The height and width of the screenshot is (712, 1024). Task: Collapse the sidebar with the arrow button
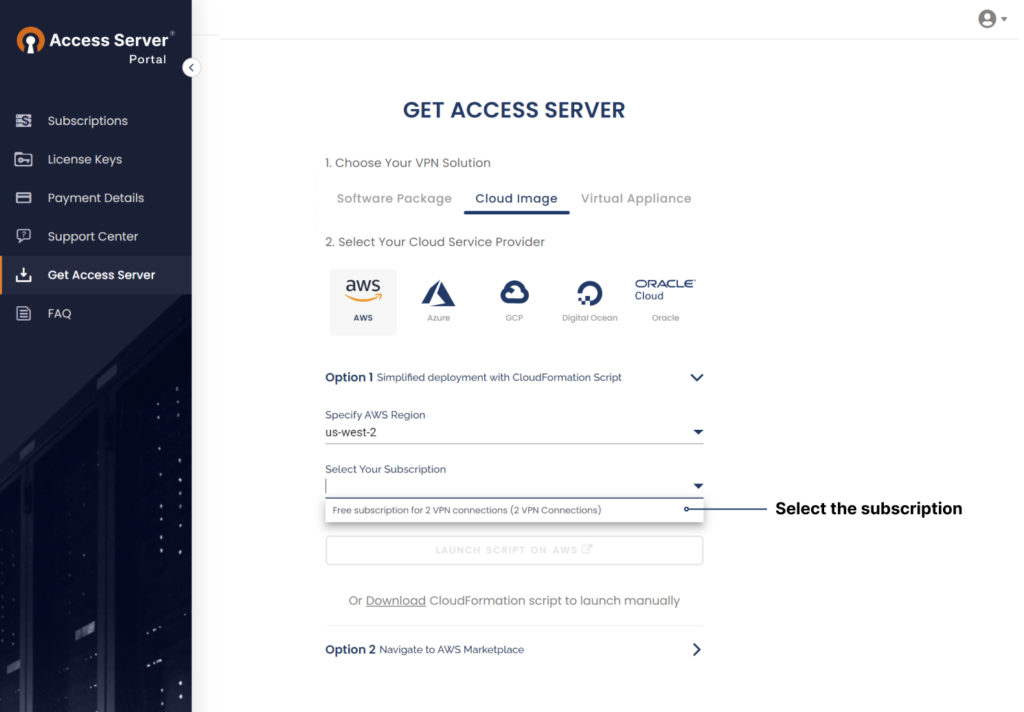tap(191, 67)
